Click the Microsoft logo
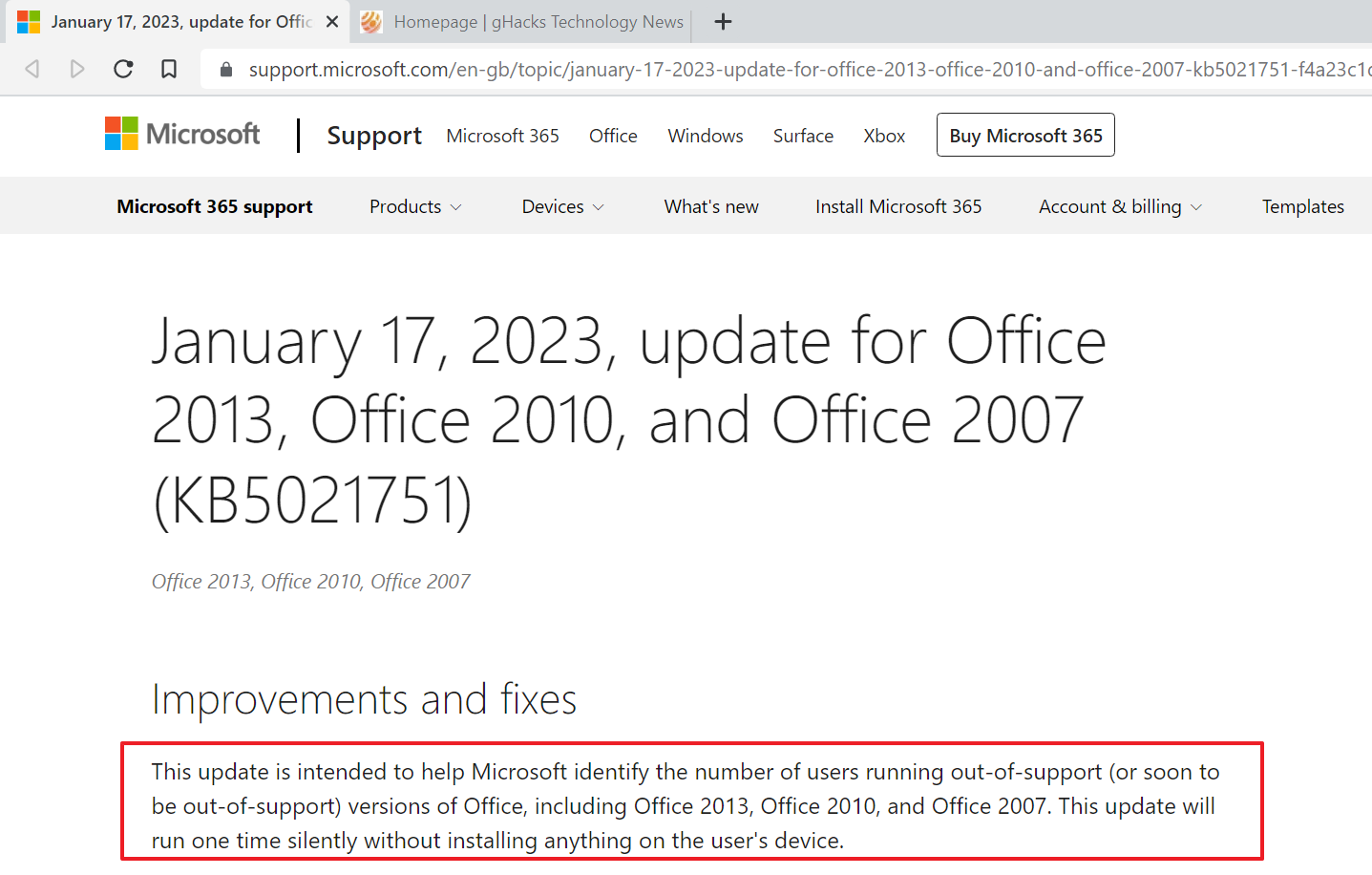The image size is (1372, 875). click(x=182, y=135)
